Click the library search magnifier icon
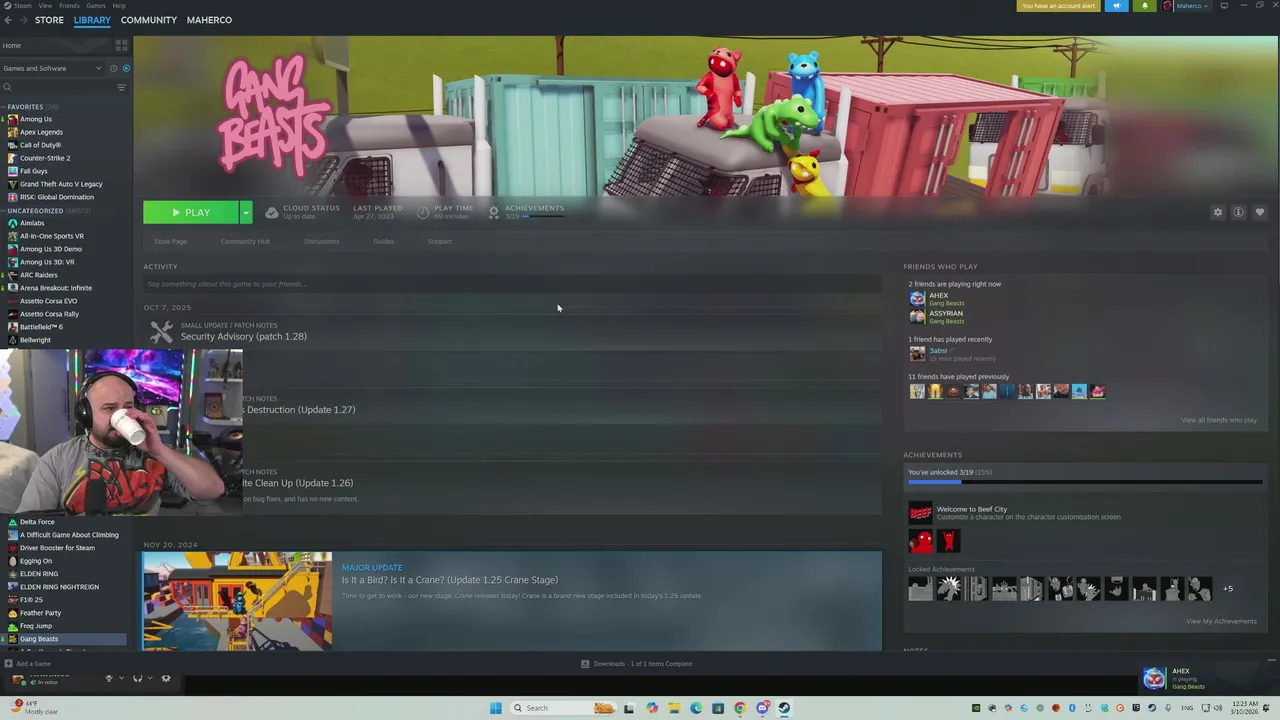Screen dimensions: 1280x720 click(x=7, y=87)
